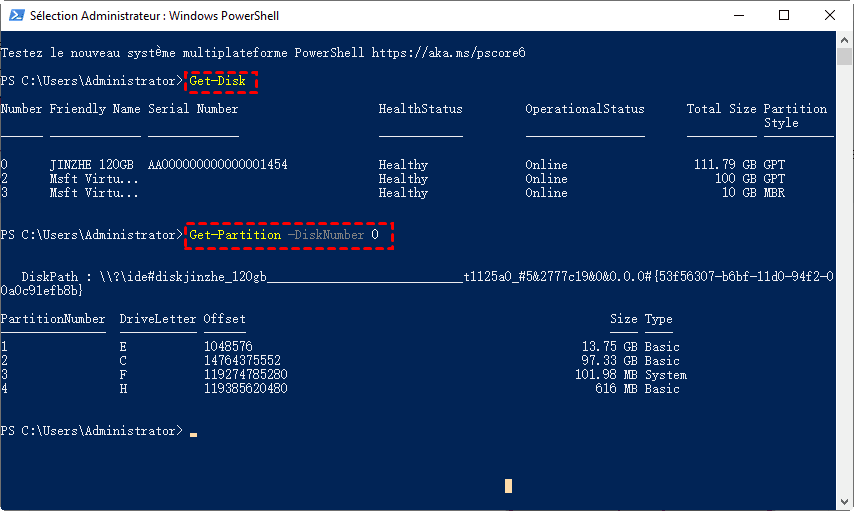Minimize the PowerShell window
This screenshot has width=854, height=511.
(x=741, y=16)
